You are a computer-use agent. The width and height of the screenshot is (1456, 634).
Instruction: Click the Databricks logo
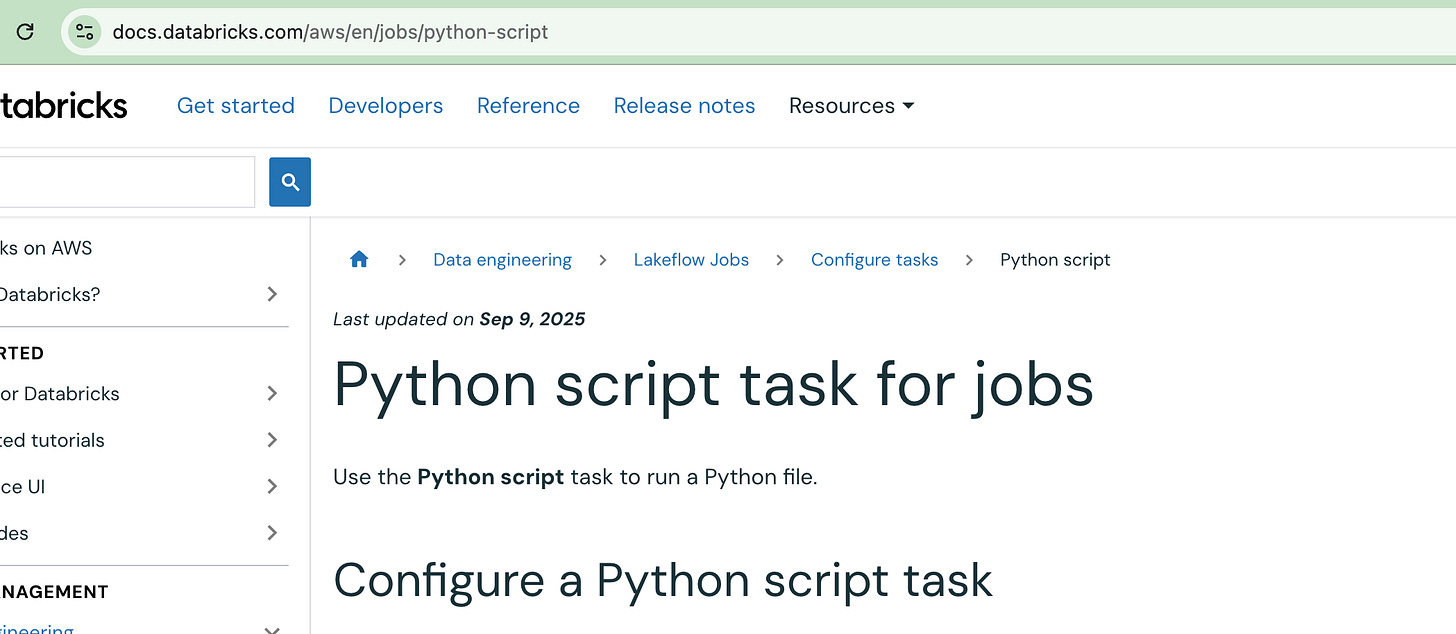[62, 106]
